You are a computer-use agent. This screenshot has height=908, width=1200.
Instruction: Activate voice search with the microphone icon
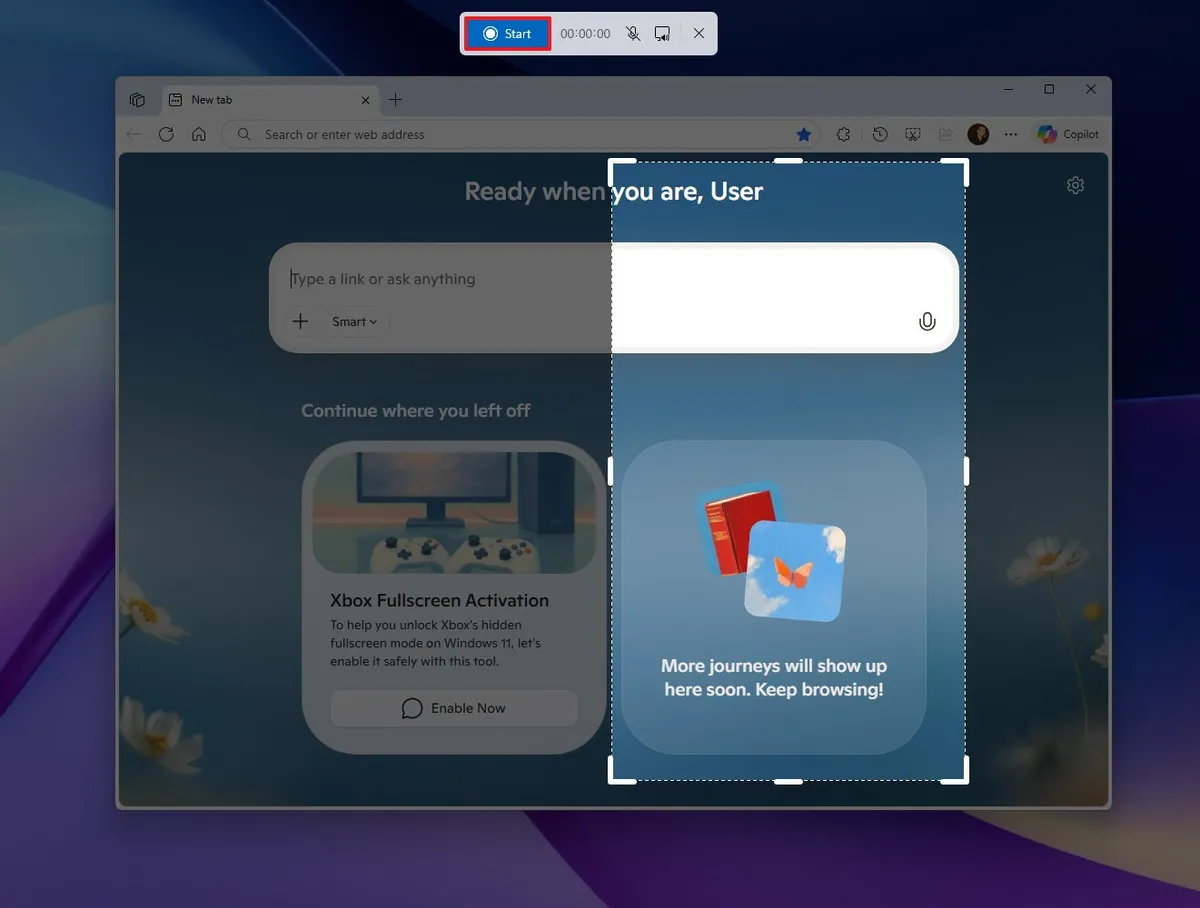[927, 321]
